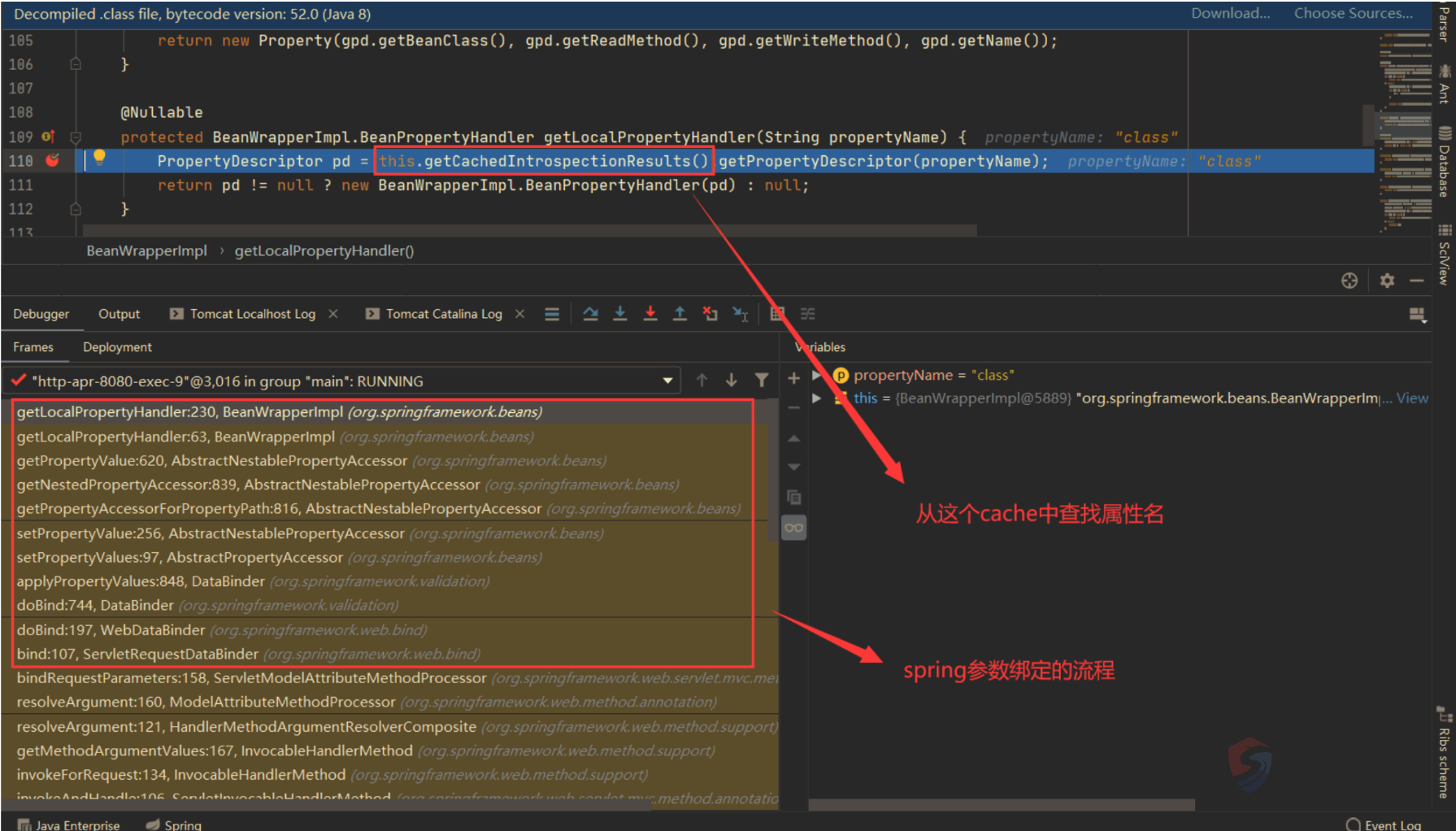Expand the 'this' variable node
The height and width of the screenshot is (831, 1456).
coord(817,398)
